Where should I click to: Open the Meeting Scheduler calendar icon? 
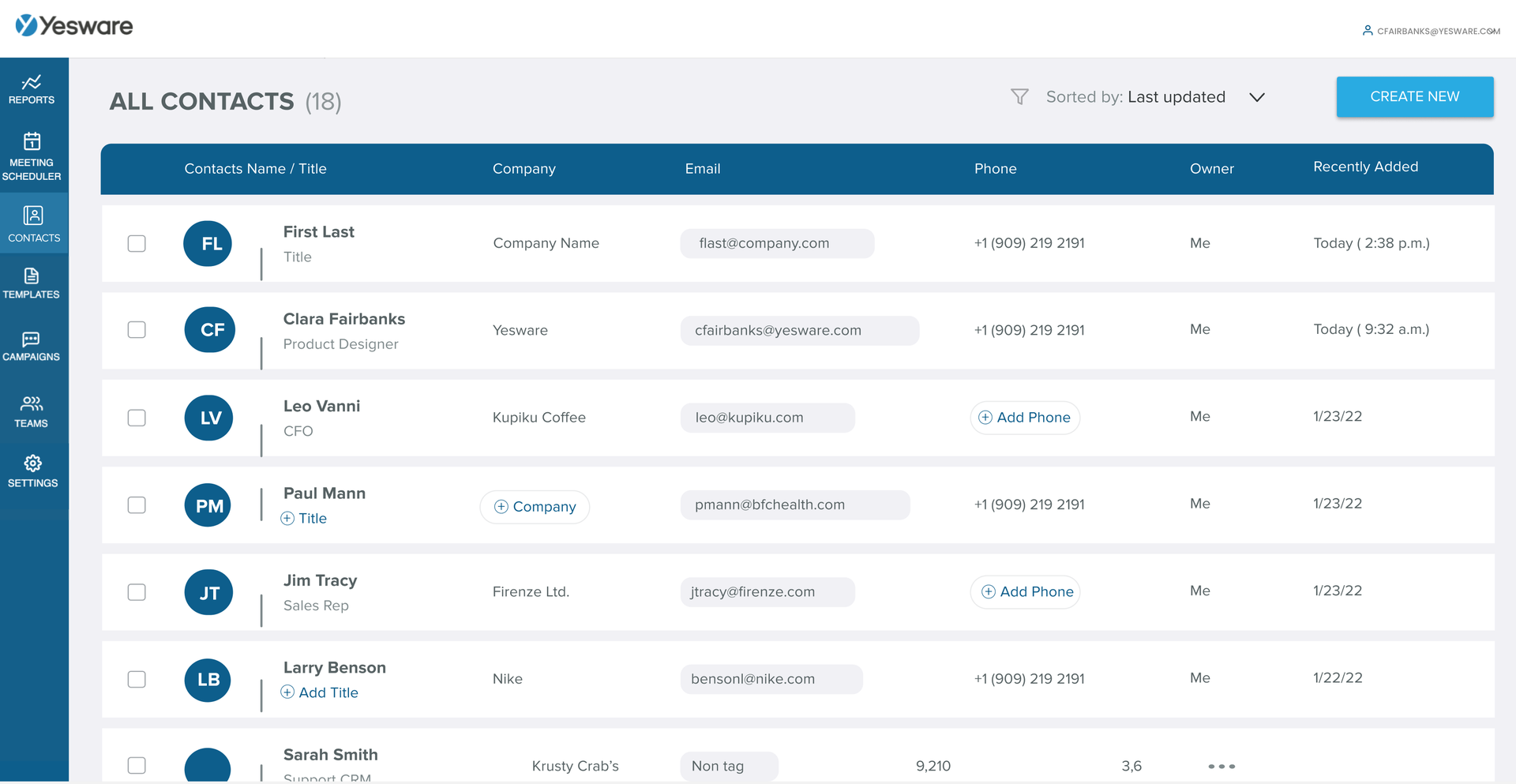point(32,142)
